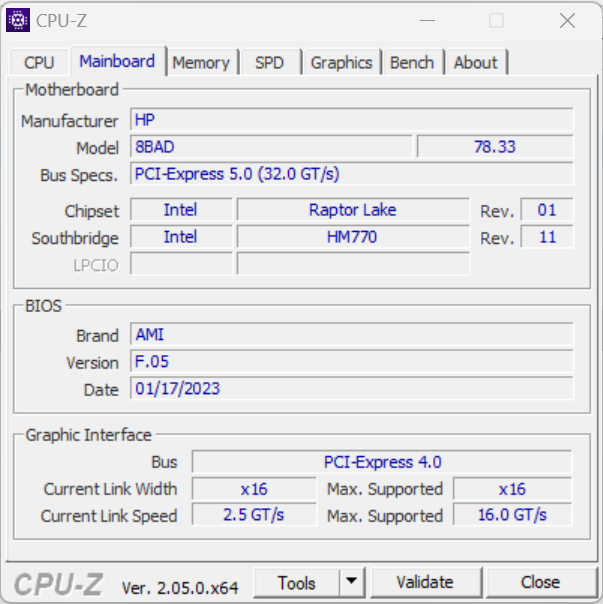
Task: Open the Bench tab
Action: [412, 62]
